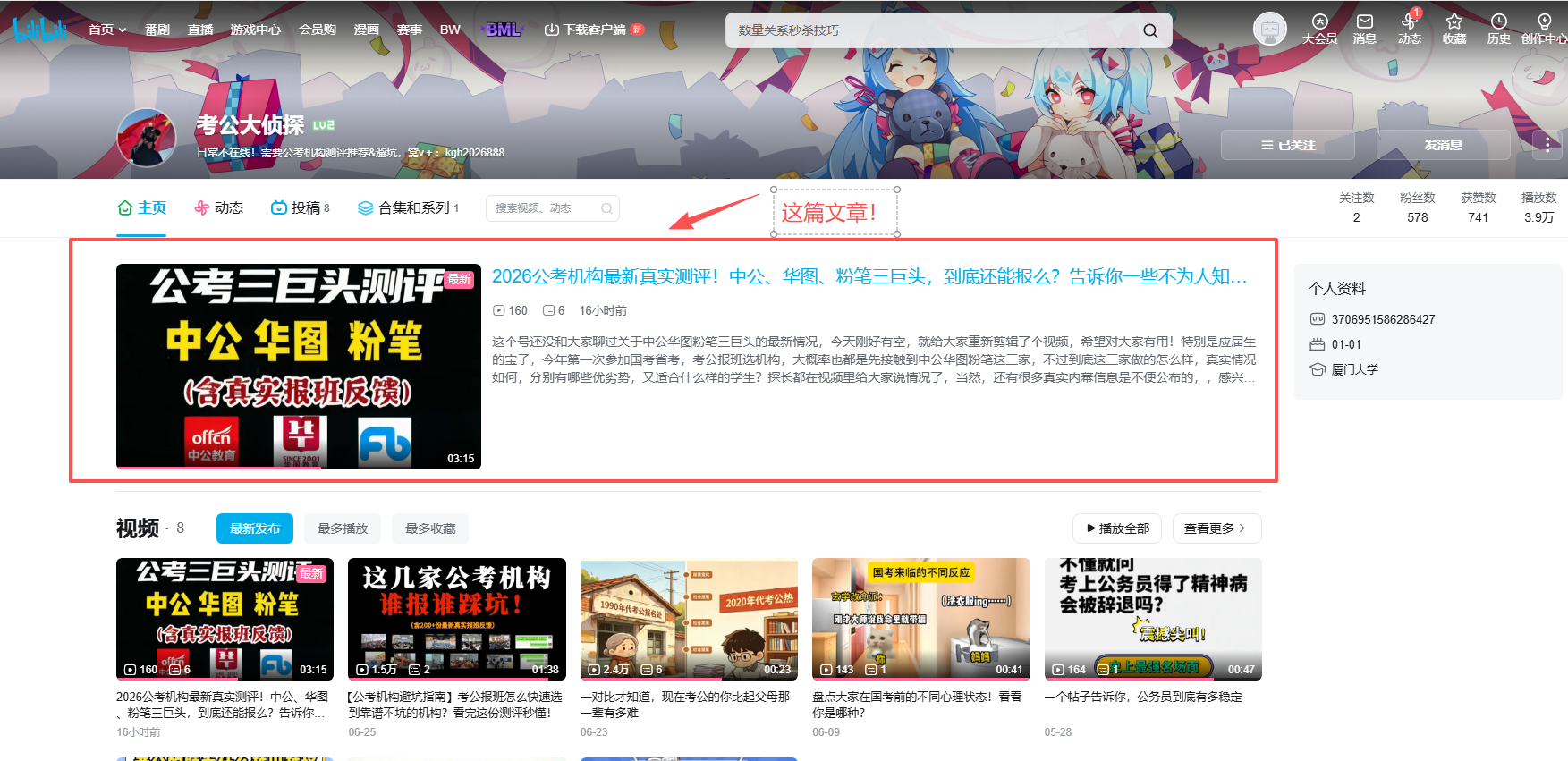1568x761 pixels.
Task: Open grid title 2026公考机构最新真实测评
Action: (x=223, y=705)
